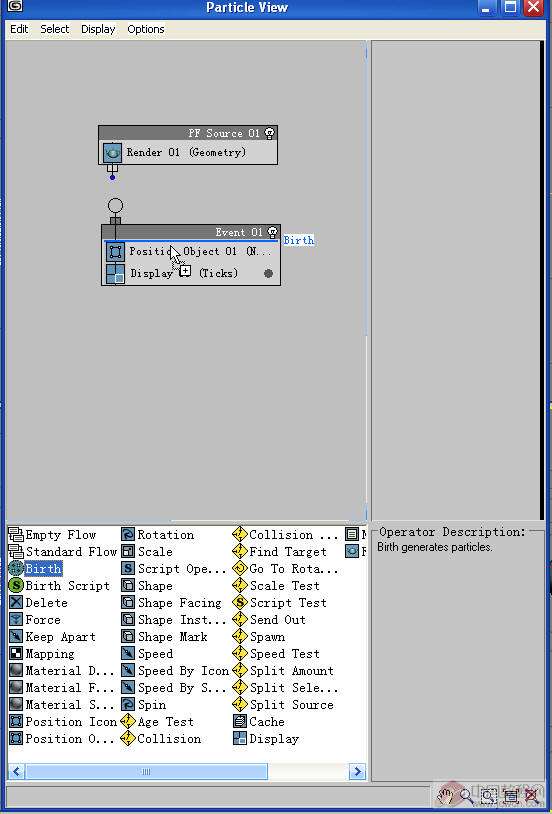Select the Spawn test
The width and height of the screenshot is (552, 814).
click(x=259, y=637)
